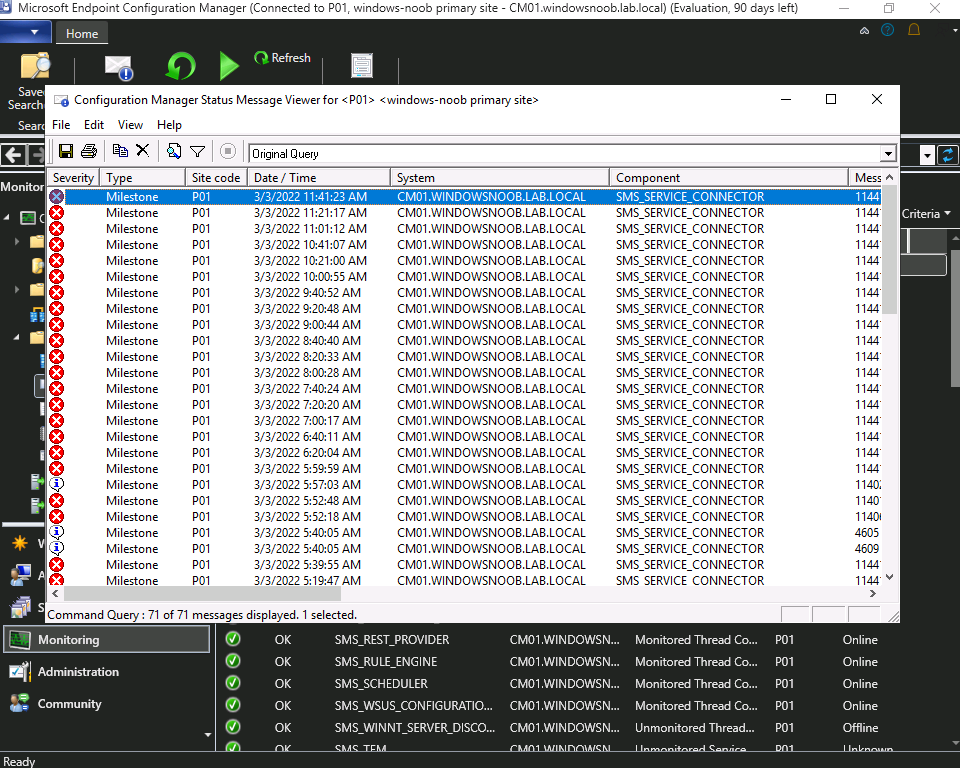Click the Administration workspace icon
960x768 pixels.
[20, 672]
